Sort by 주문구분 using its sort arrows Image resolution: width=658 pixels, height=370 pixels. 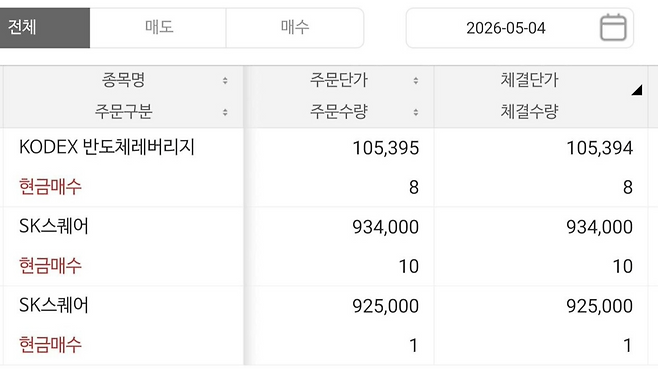[x=225, y=112]
